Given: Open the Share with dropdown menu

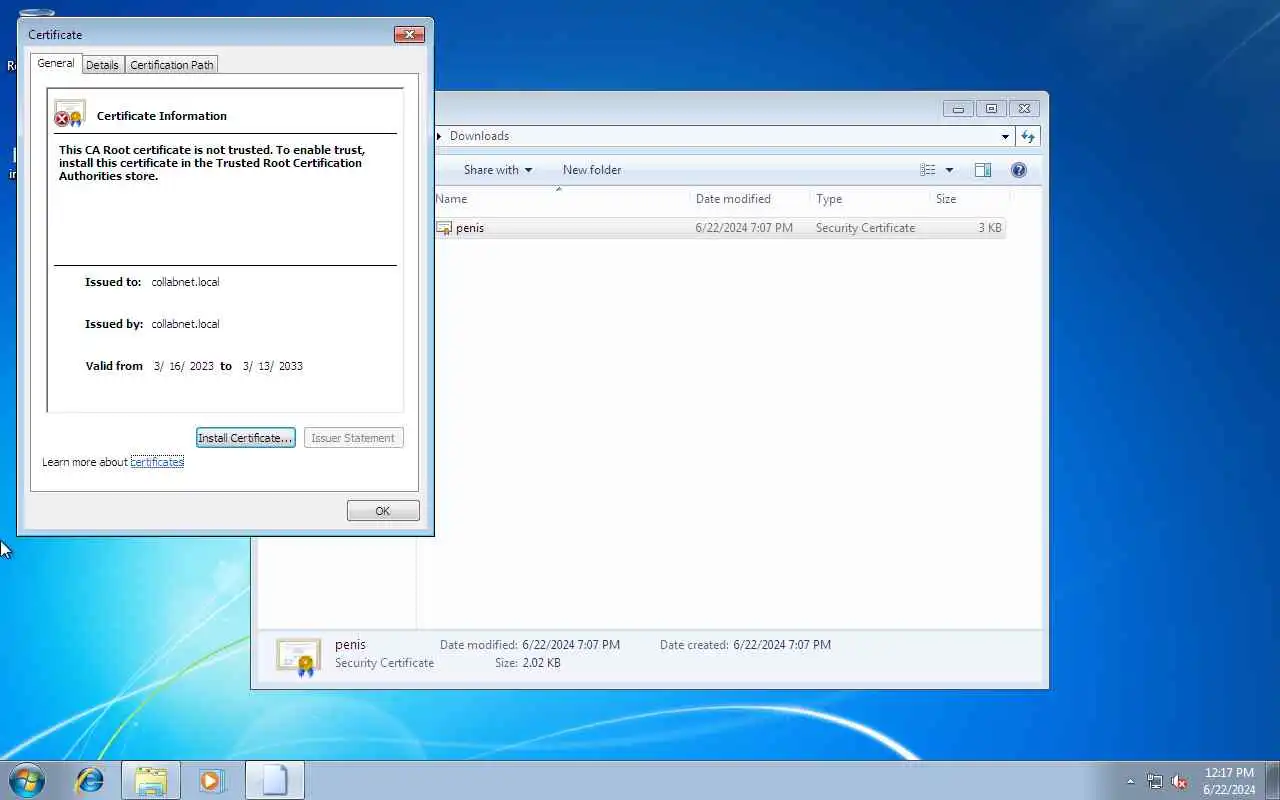Looking at the screenshot, I should pyautogui.click(x=498, y=170).
